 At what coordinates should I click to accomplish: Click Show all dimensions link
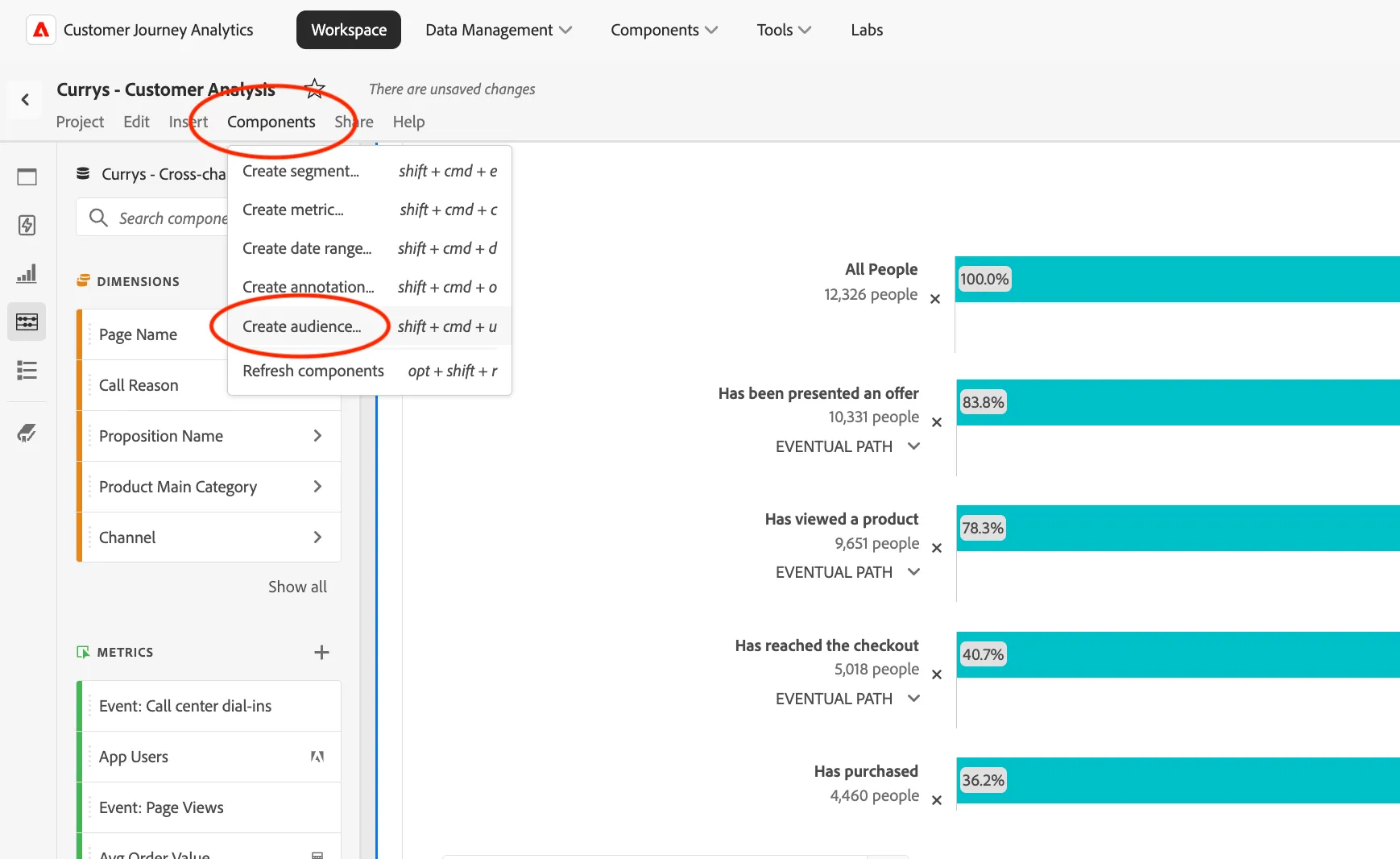(297, 587)
